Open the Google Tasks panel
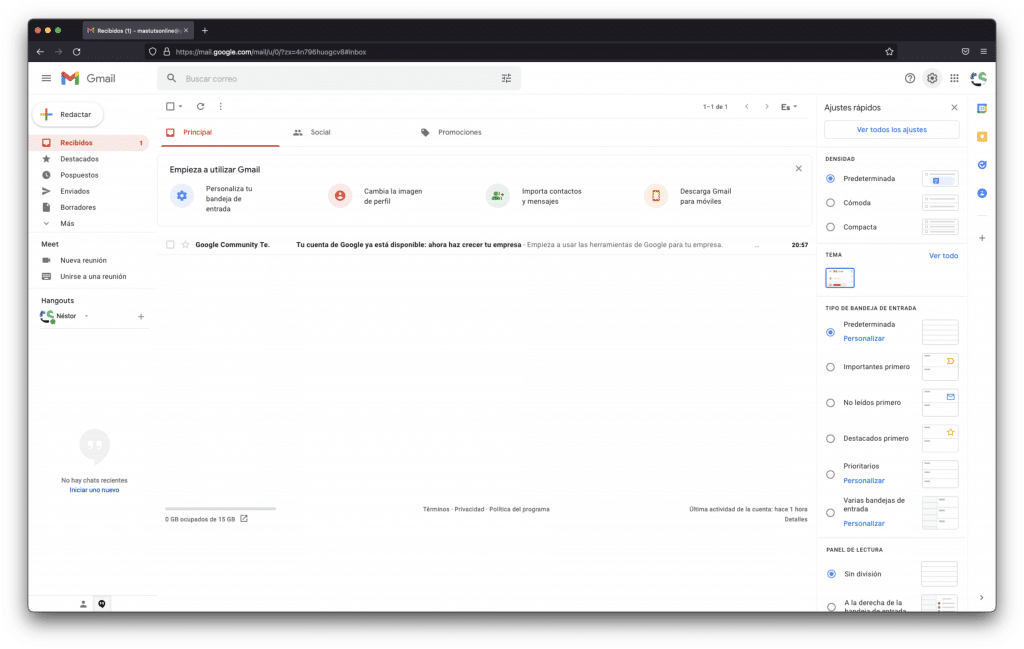This screenshot has width=1024, height=649. pos(981,165)
